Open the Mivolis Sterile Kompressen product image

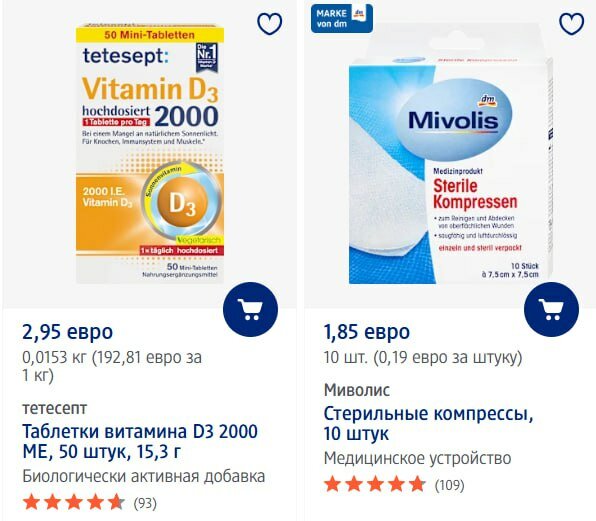451,163
